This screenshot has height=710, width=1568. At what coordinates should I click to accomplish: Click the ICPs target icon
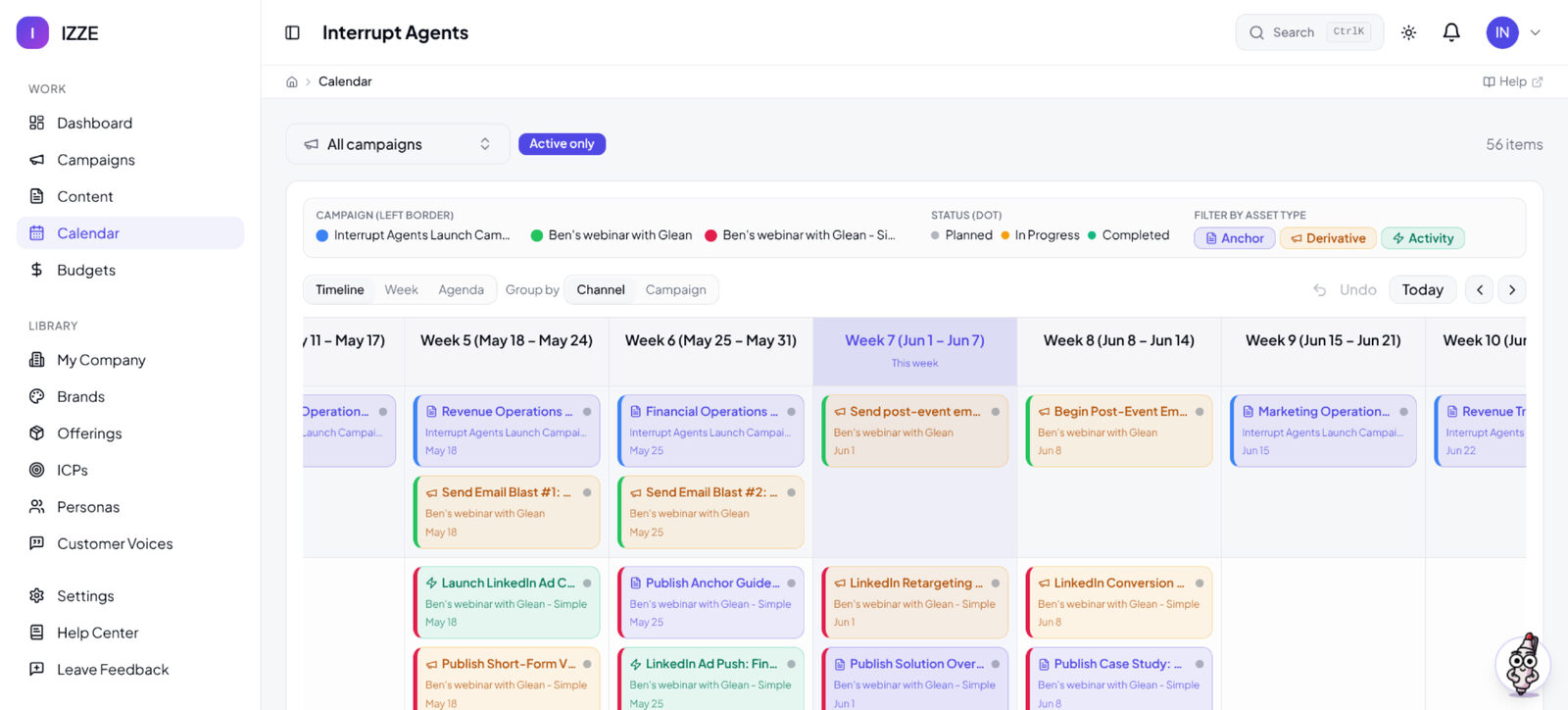(37, 470)
